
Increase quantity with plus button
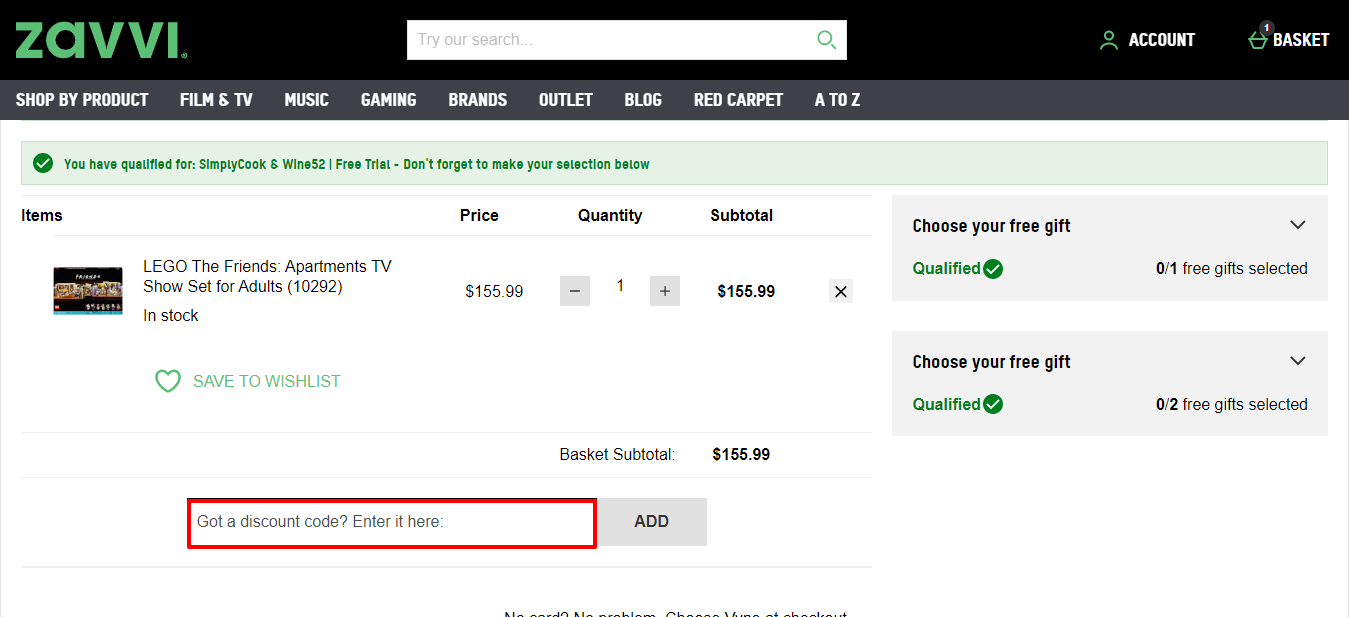tap(665, 292)
